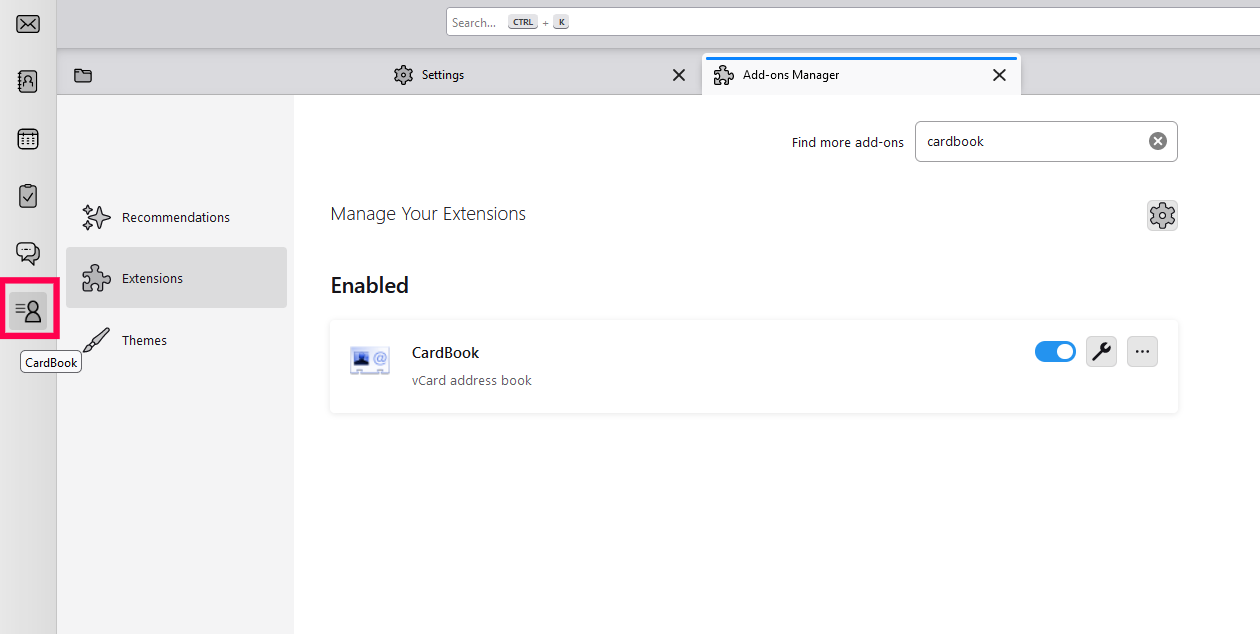Open the Tasks space
This screenshot has height=634, width=1260.
[x=28, y=196]
